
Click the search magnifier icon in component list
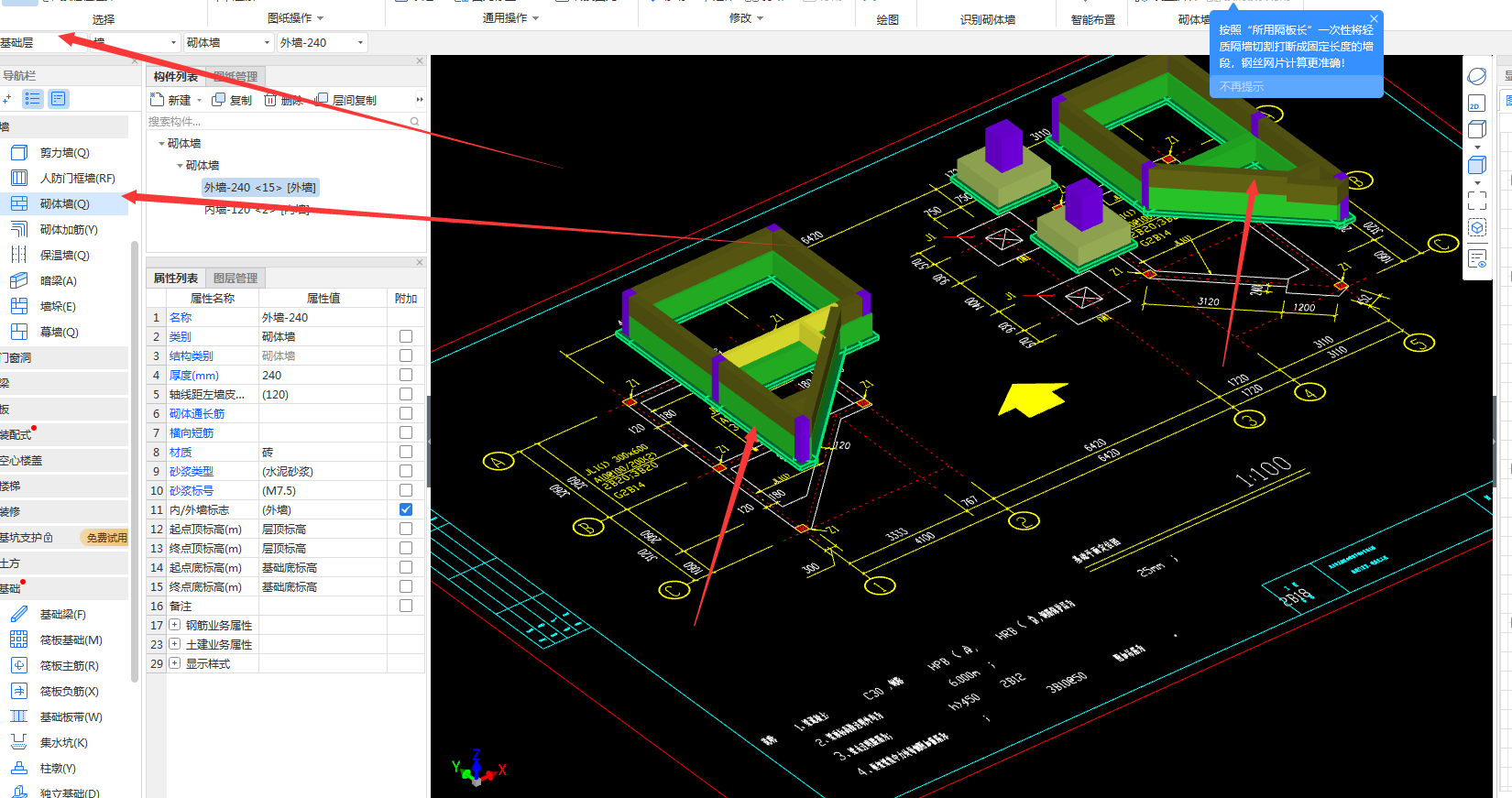415,122
